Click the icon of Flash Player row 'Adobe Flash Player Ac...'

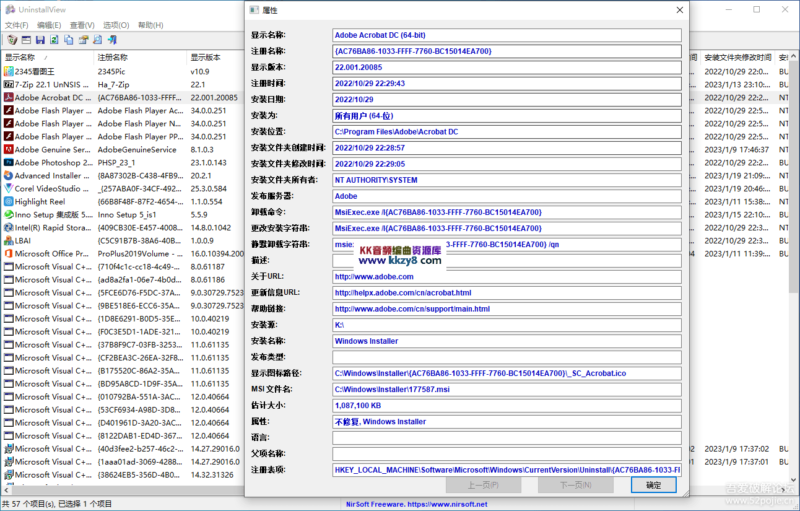[x=9, y=111]
